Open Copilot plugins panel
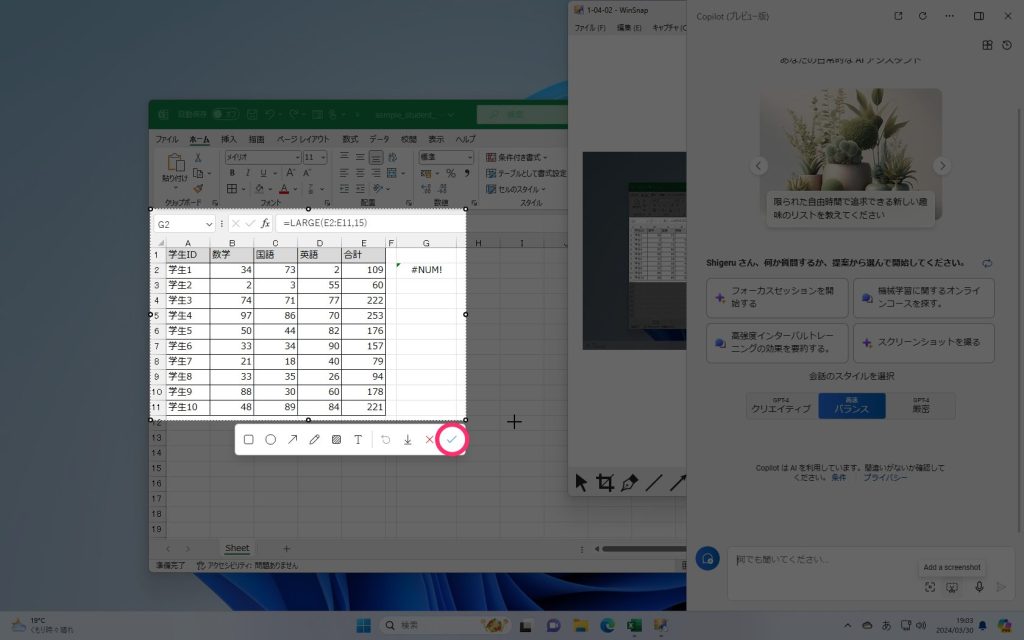Viewport: 1024px width, 640px height. click(x=987, y=45)
